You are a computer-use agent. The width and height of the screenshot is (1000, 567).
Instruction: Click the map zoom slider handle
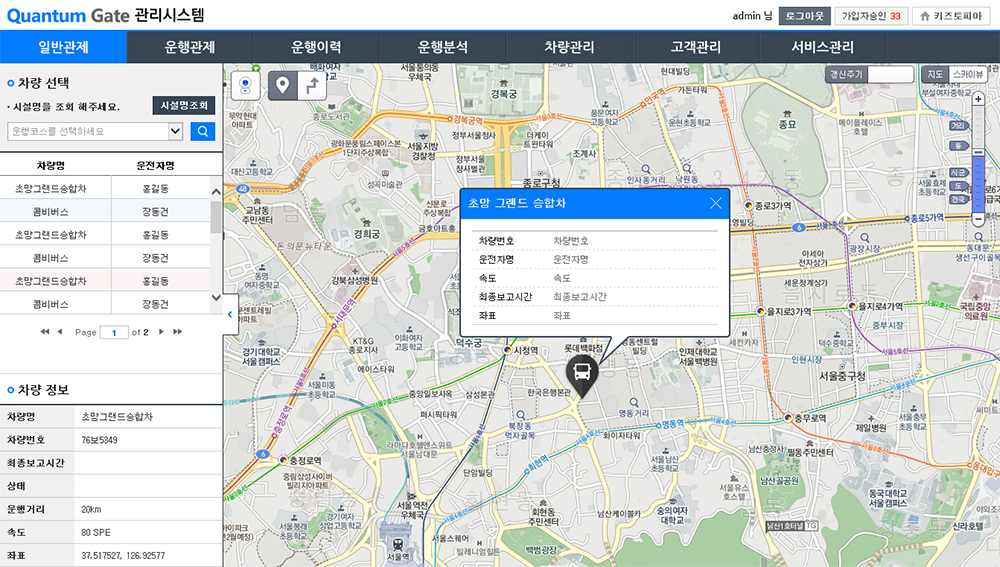[978, 152]
